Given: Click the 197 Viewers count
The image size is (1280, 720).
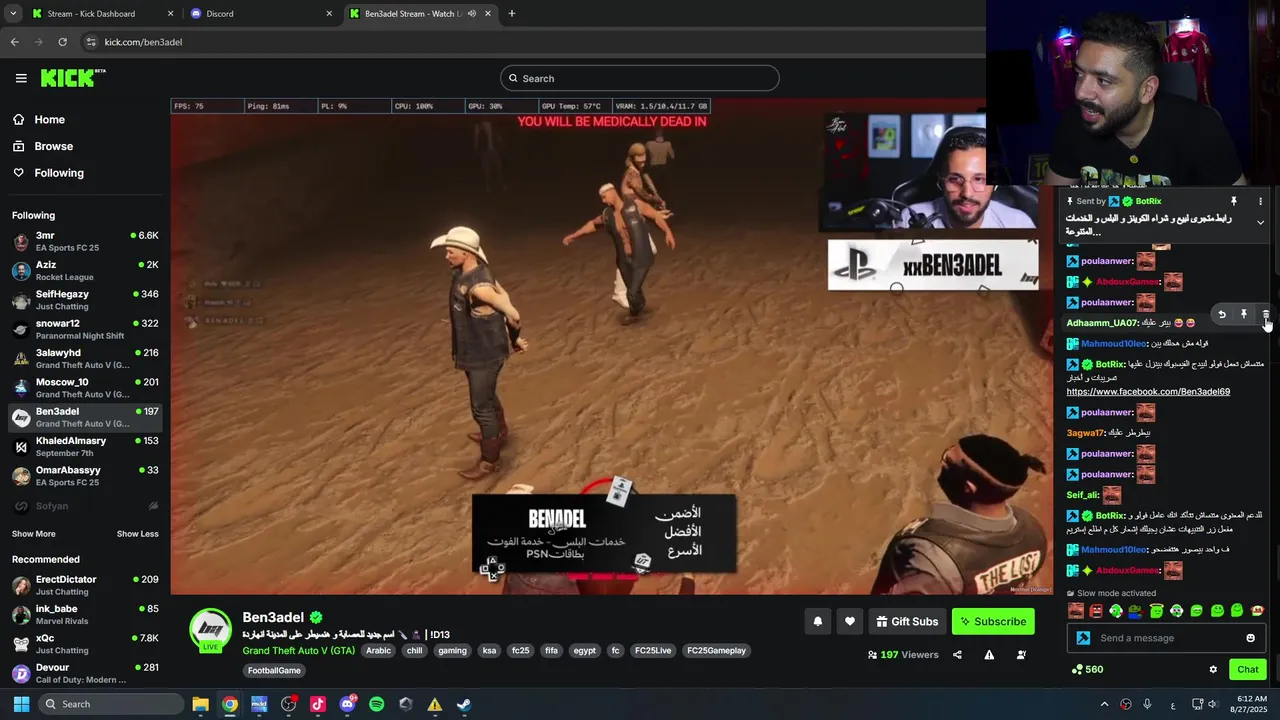Looking at the screenshot, I should [x=903, y=655].
